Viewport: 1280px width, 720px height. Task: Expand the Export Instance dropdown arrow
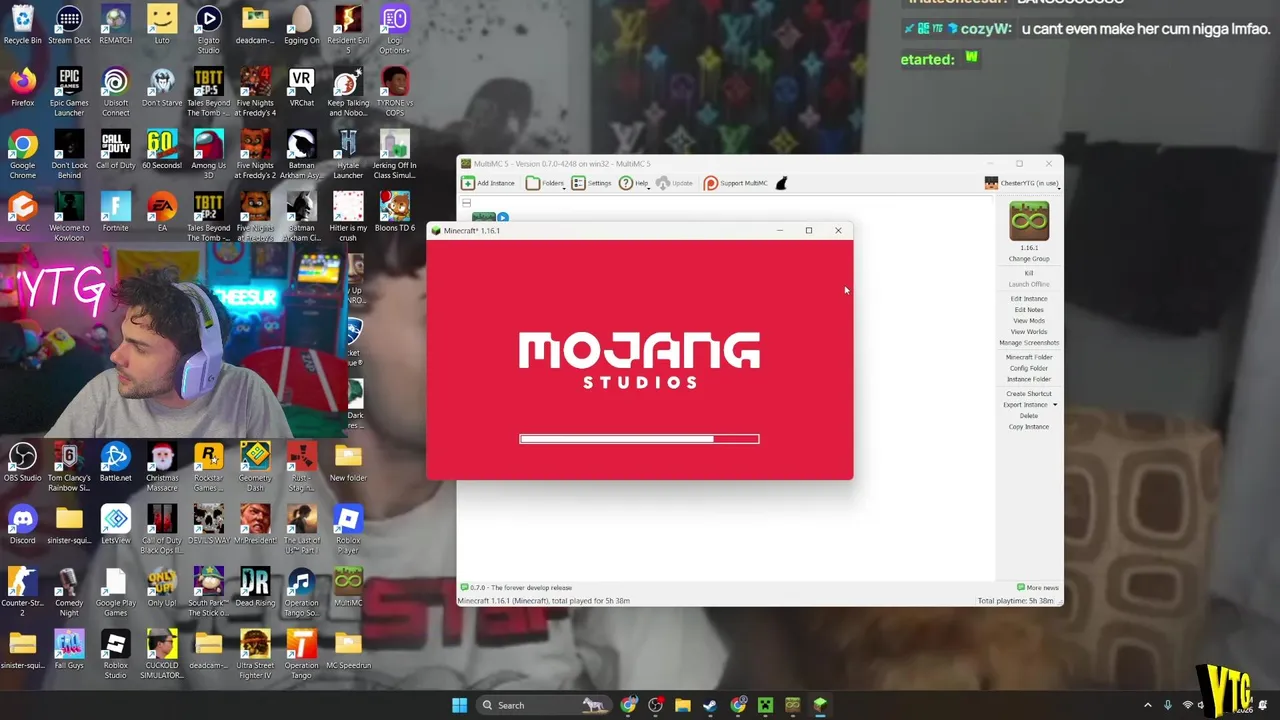click(1054, 405)
